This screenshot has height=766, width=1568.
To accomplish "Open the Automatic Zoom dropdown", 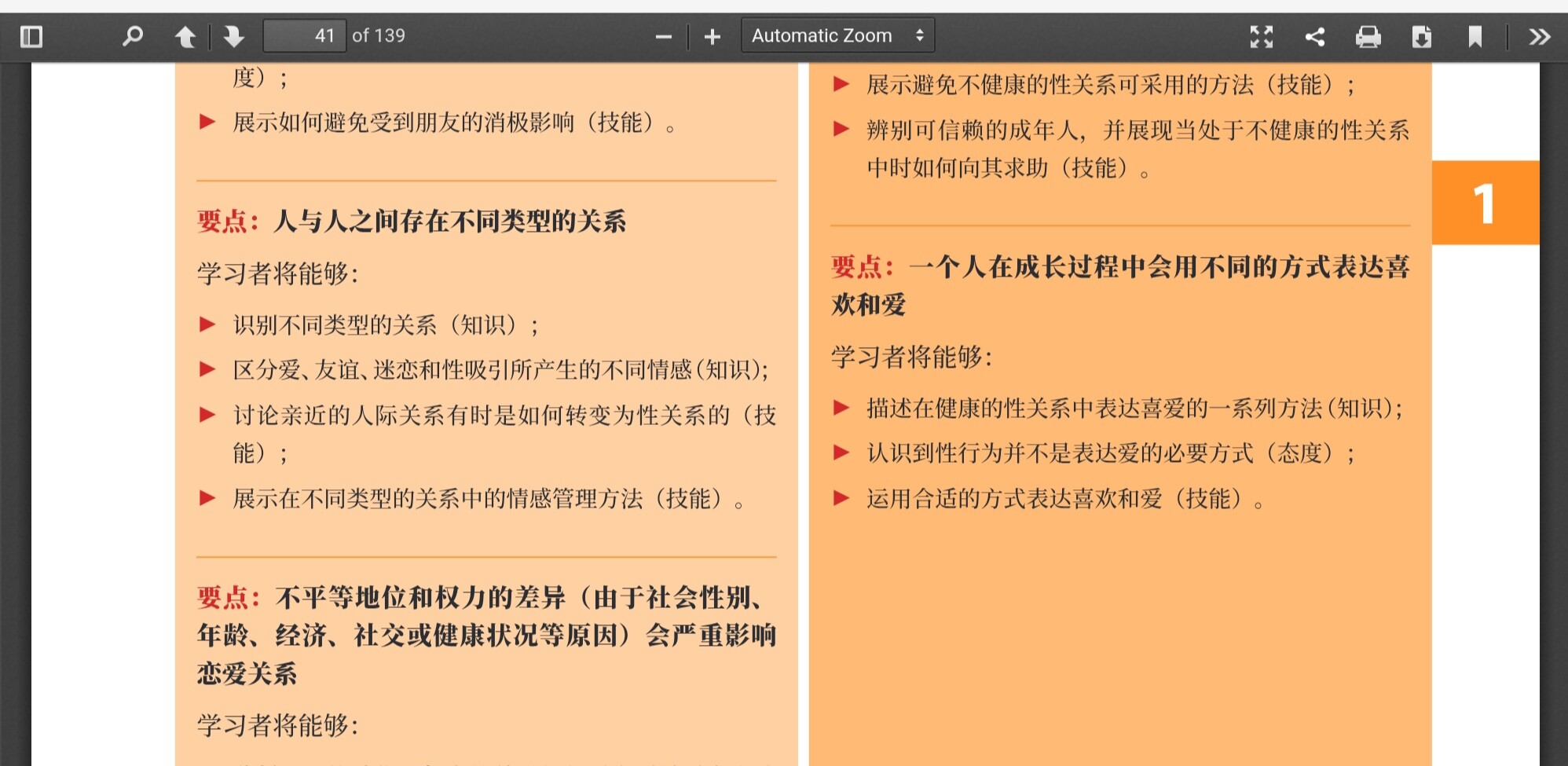I will pyautogui.click(x=837, y=36).
